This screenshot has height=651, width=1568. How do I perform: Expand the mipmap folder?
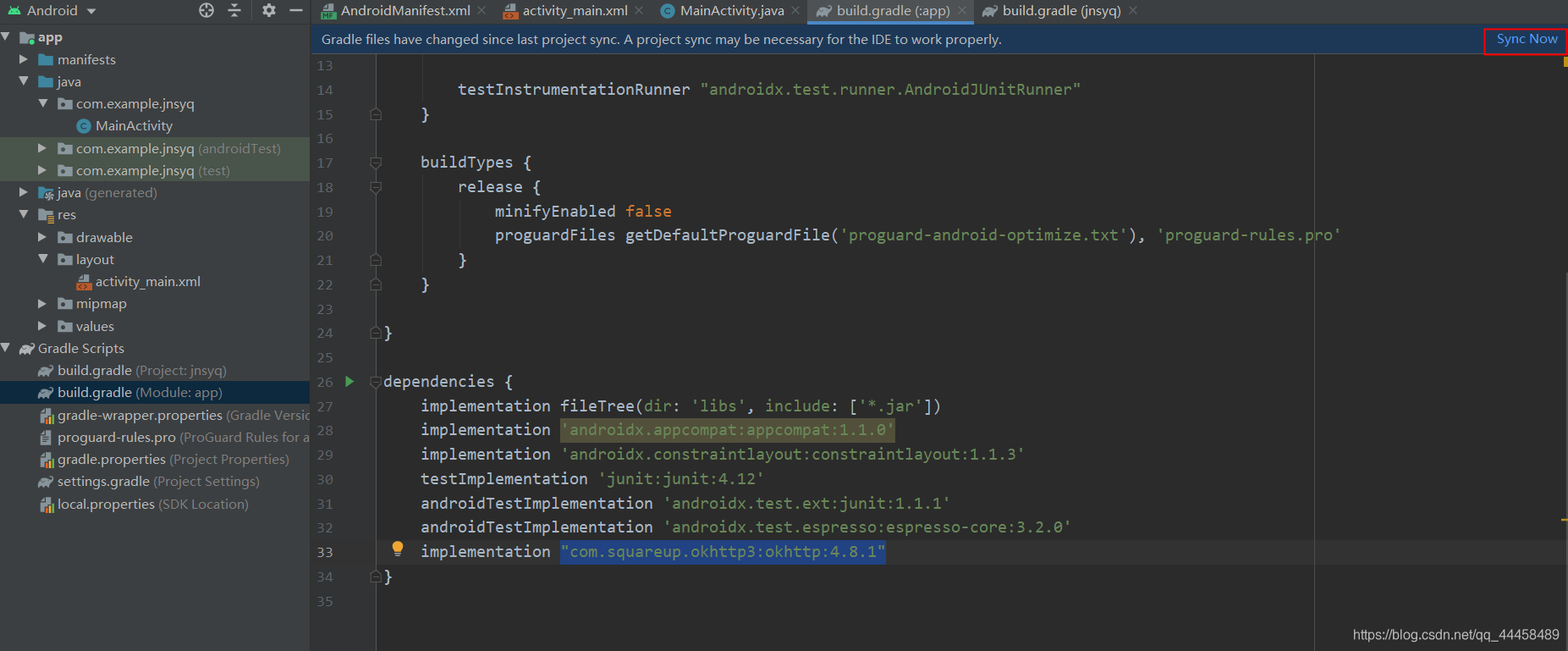coord(42,303)
